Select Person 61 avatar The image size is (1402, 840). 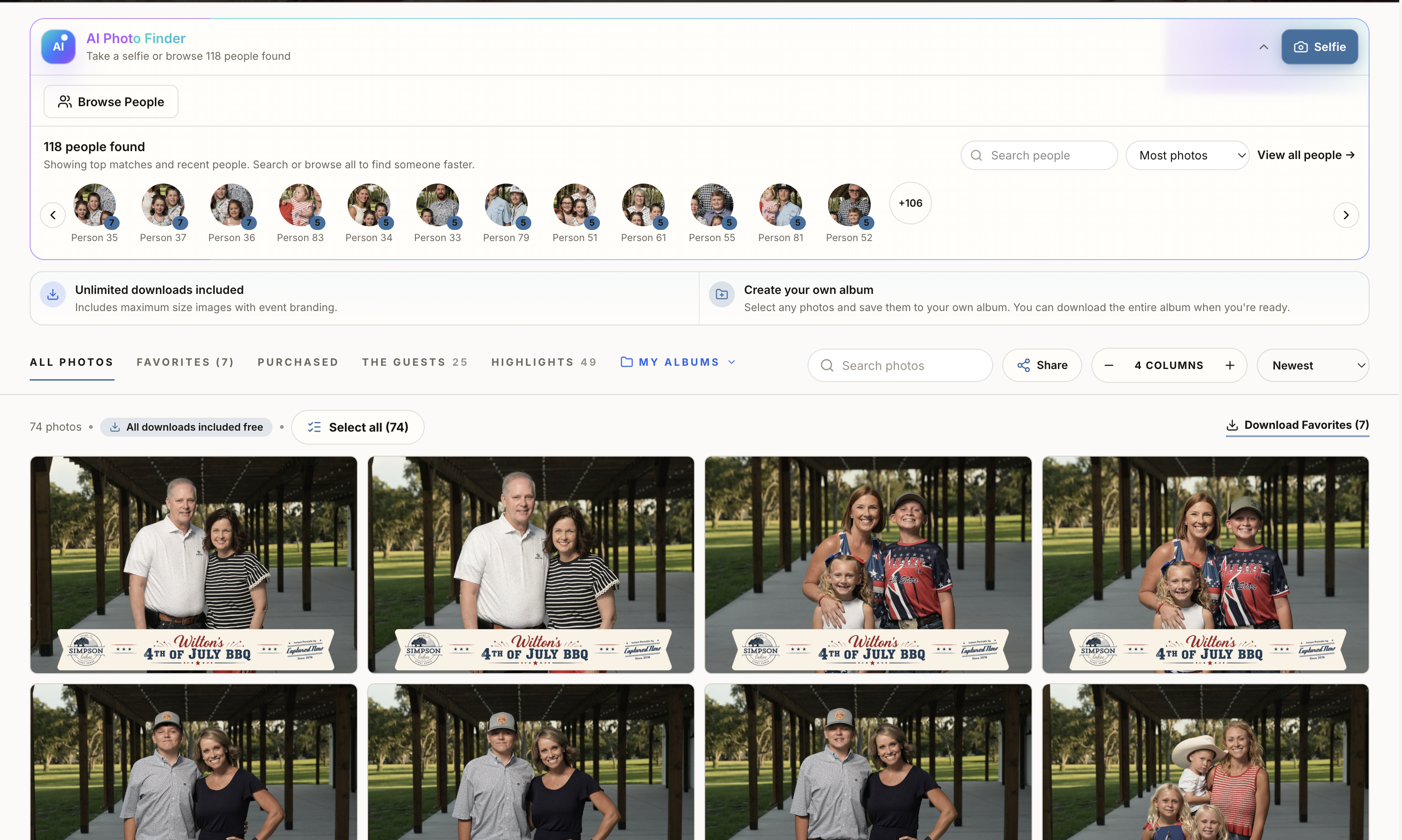[644, 205]
